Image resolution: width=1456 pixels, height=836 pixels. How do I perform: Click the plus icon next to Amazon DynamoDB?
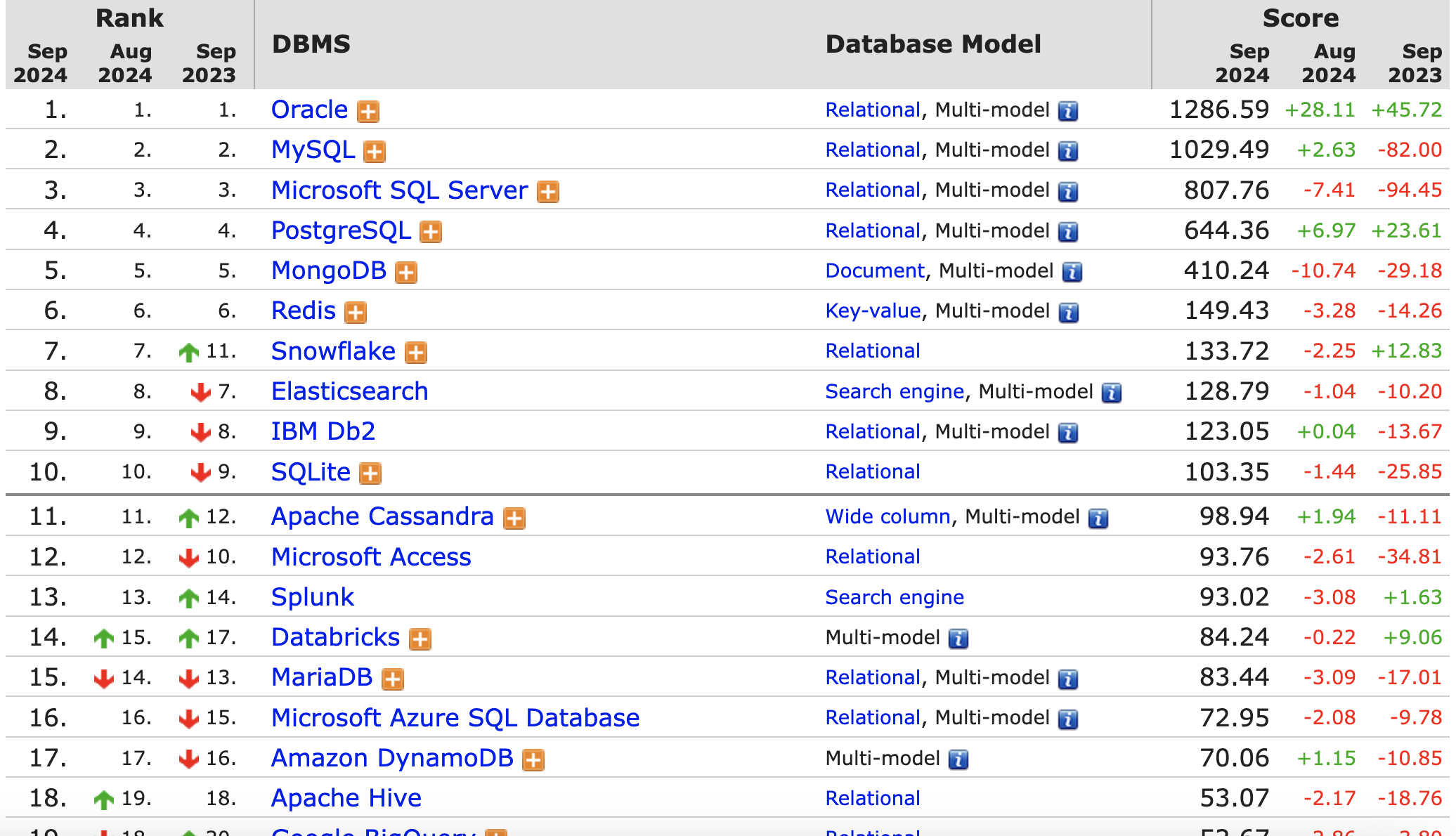click(533, 759)
